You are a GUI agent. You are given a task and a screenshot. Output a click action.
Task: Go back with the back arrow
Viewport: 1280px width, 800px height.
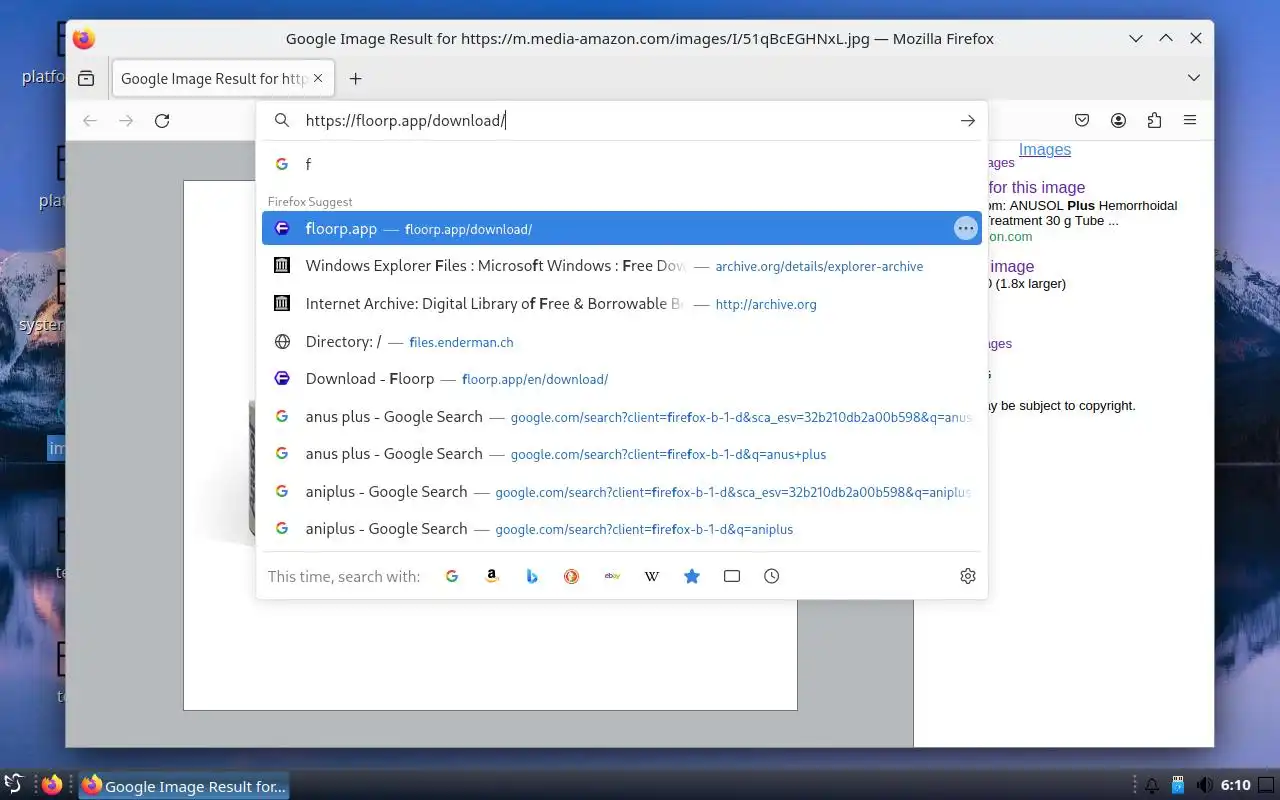pos(90,120)
